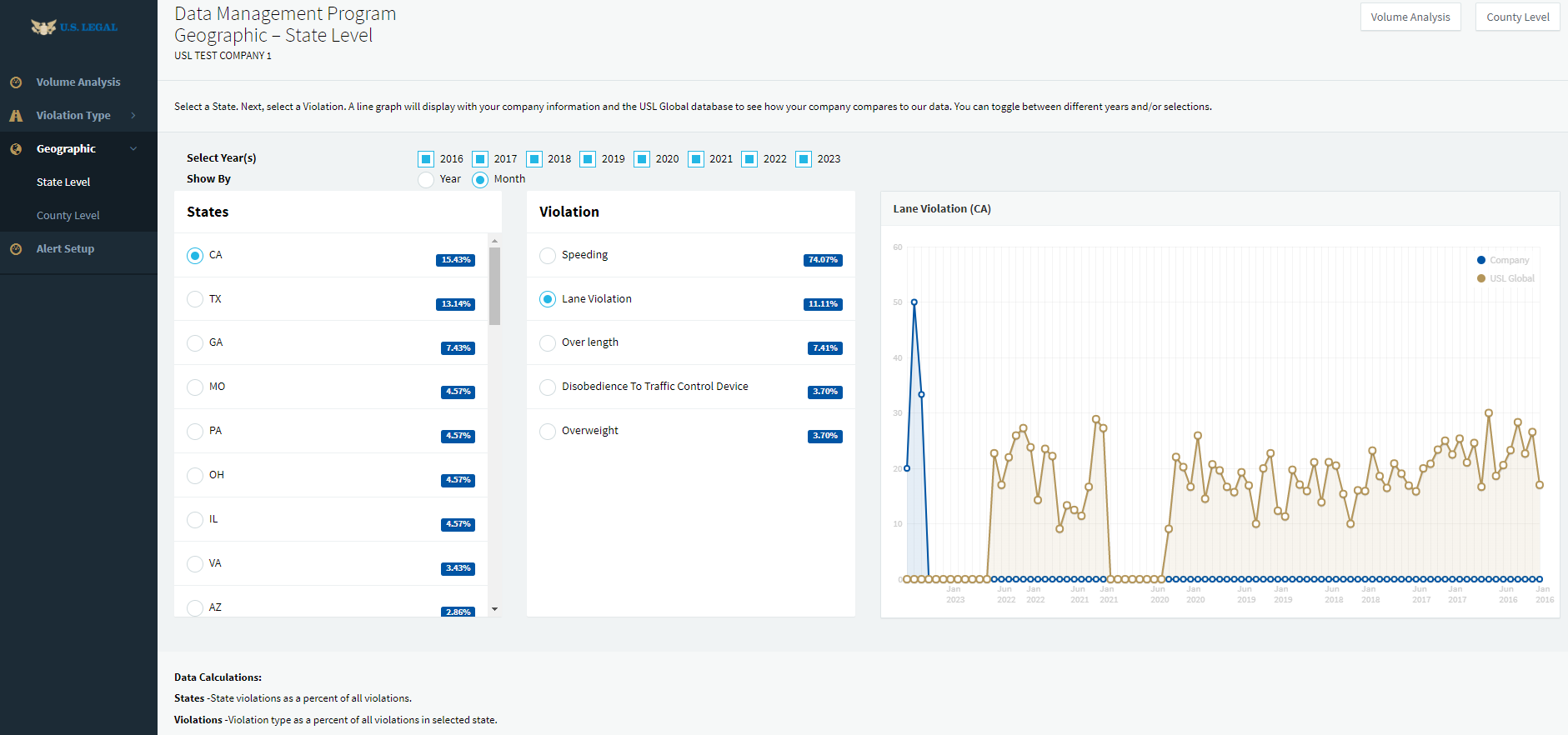Click the 7.43% badge for GA
The width and height of the screenshot is (1568, 735).
point(458,348)
